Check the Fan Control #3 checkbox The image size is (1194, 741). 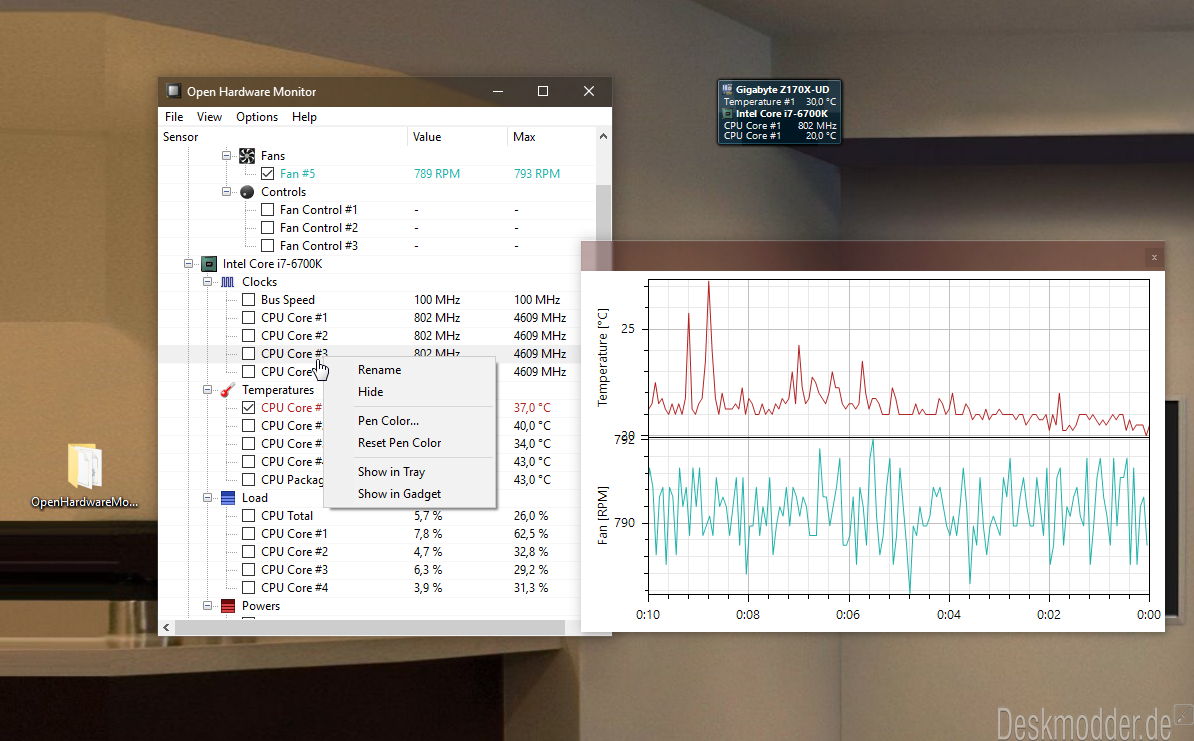tap(267, 246)
